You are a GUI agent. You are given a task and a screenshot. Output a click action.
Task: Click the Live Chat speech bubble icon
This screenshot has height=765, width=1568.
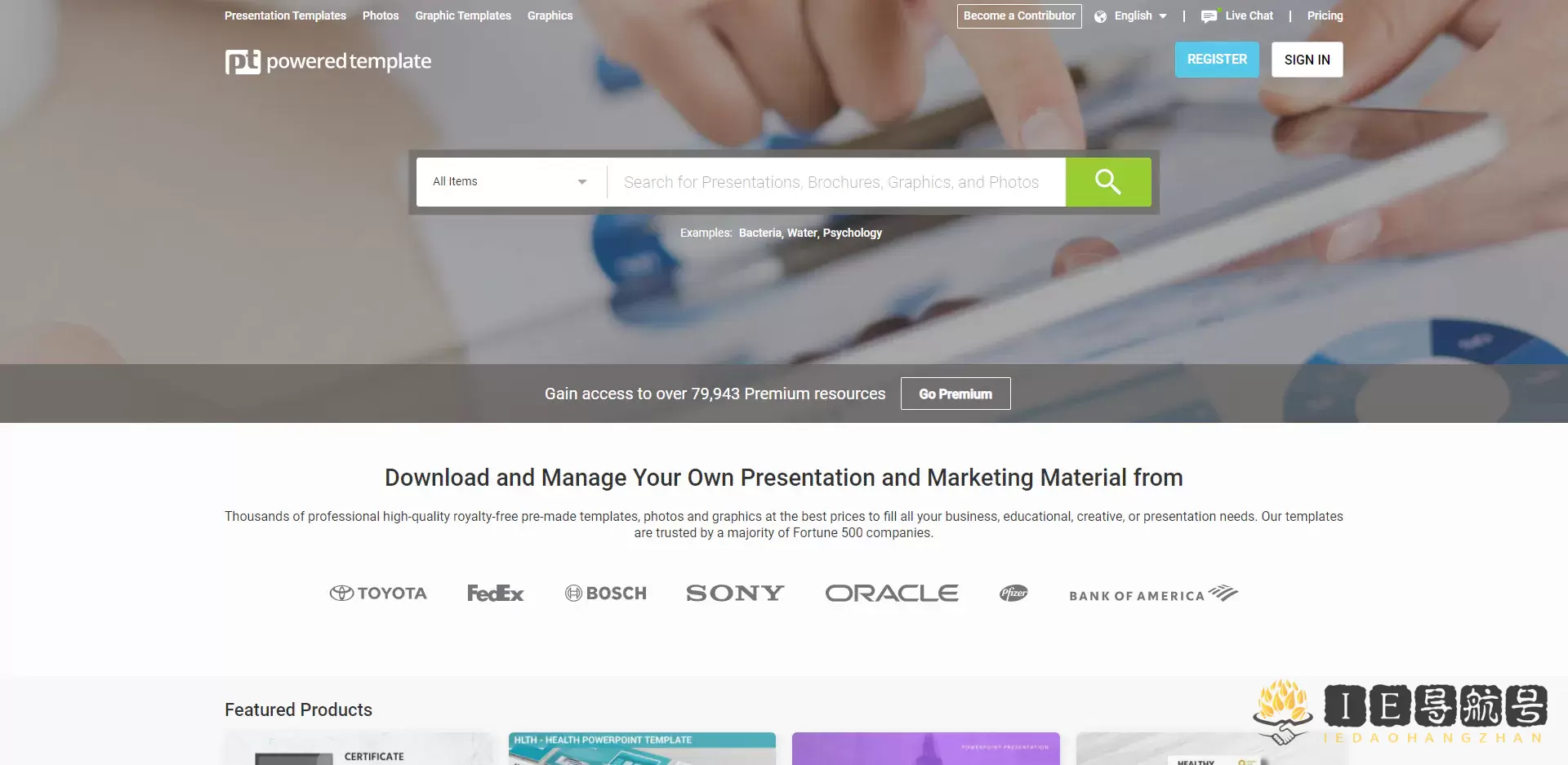(x=1209, y=16)
